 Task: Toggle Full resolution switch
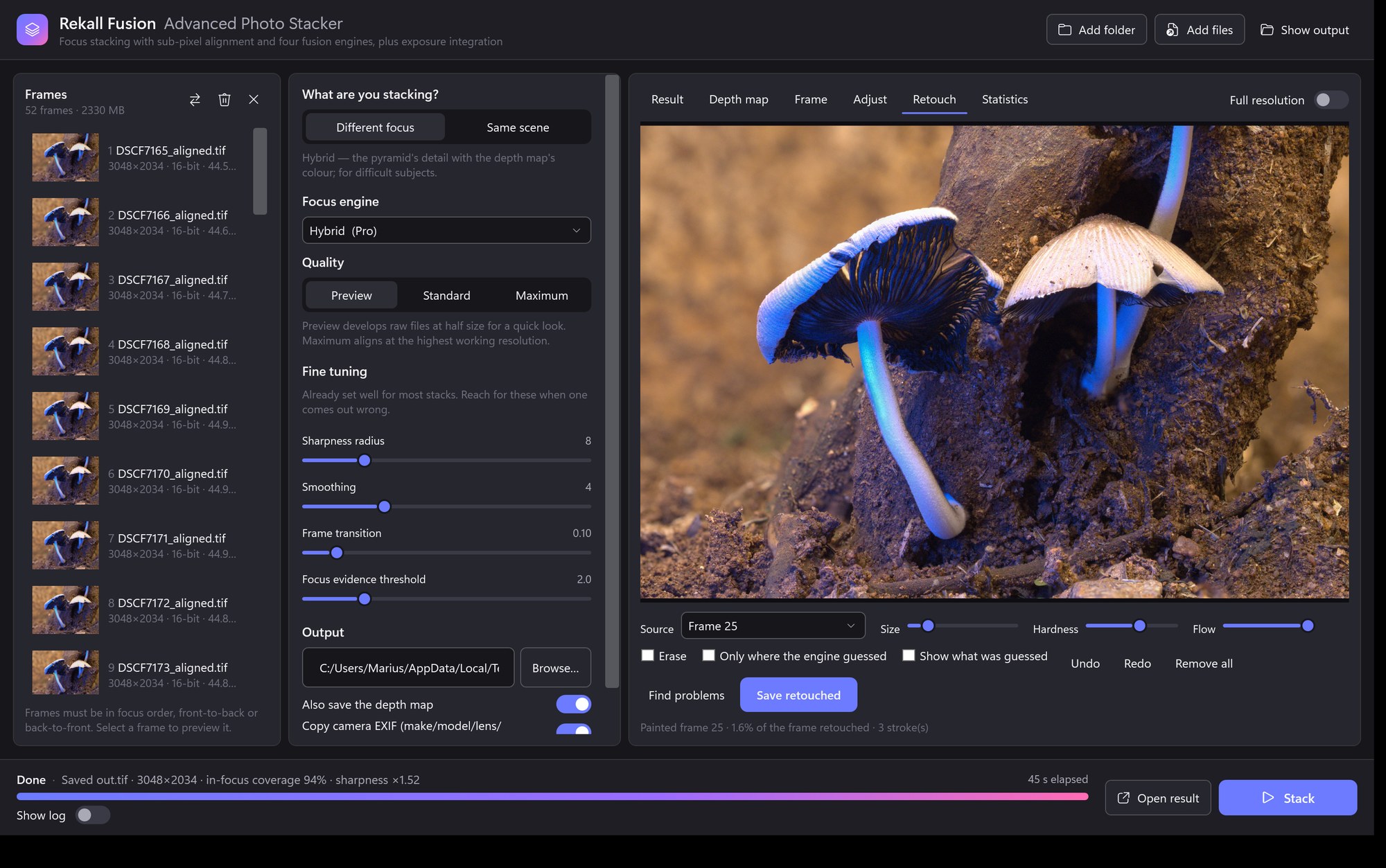[x=1331, y=100]
